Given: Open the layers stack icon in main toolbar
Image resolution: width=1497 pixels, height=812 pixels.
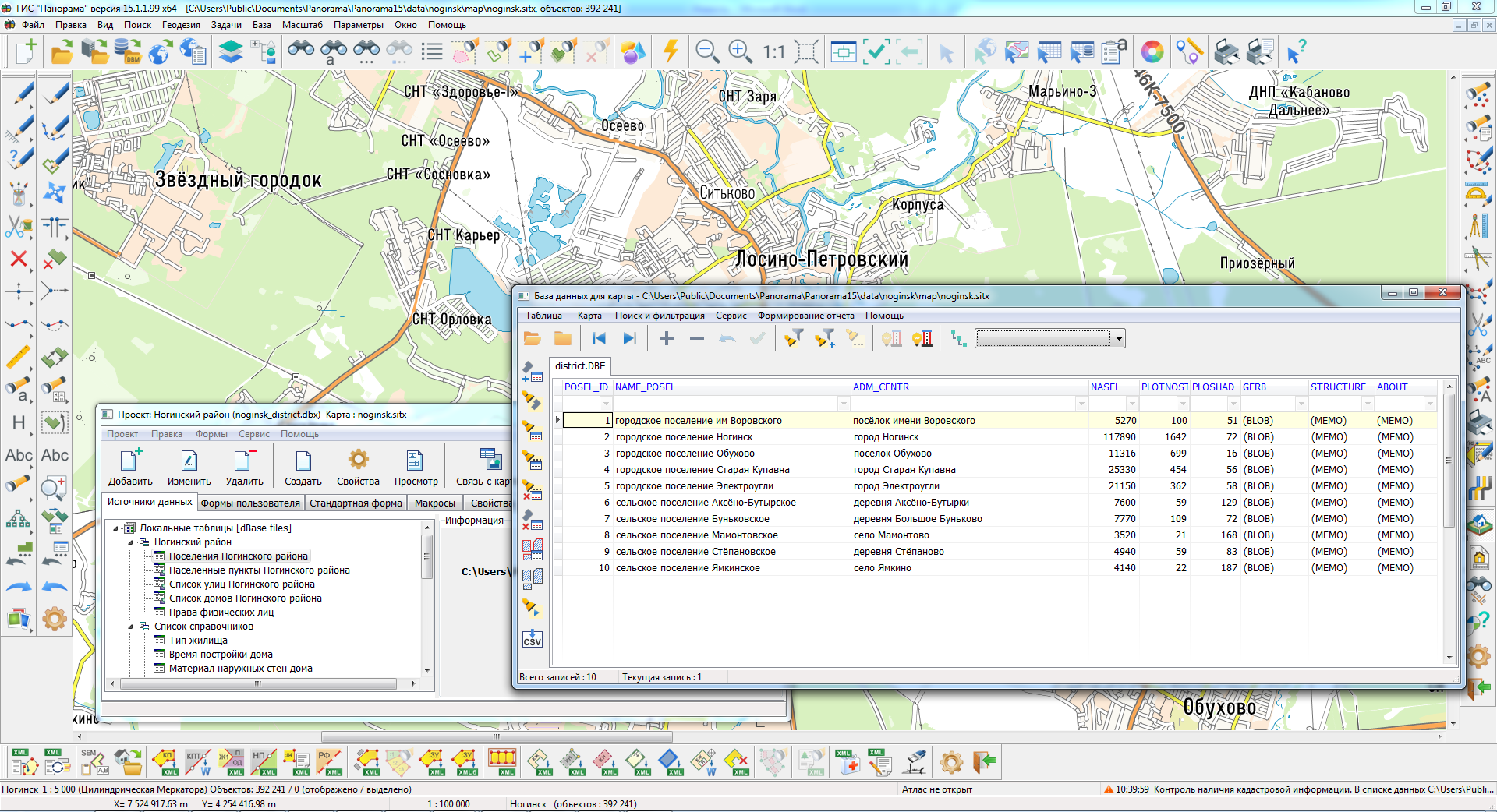Looking at the screenshot, I should pos(230,52).
